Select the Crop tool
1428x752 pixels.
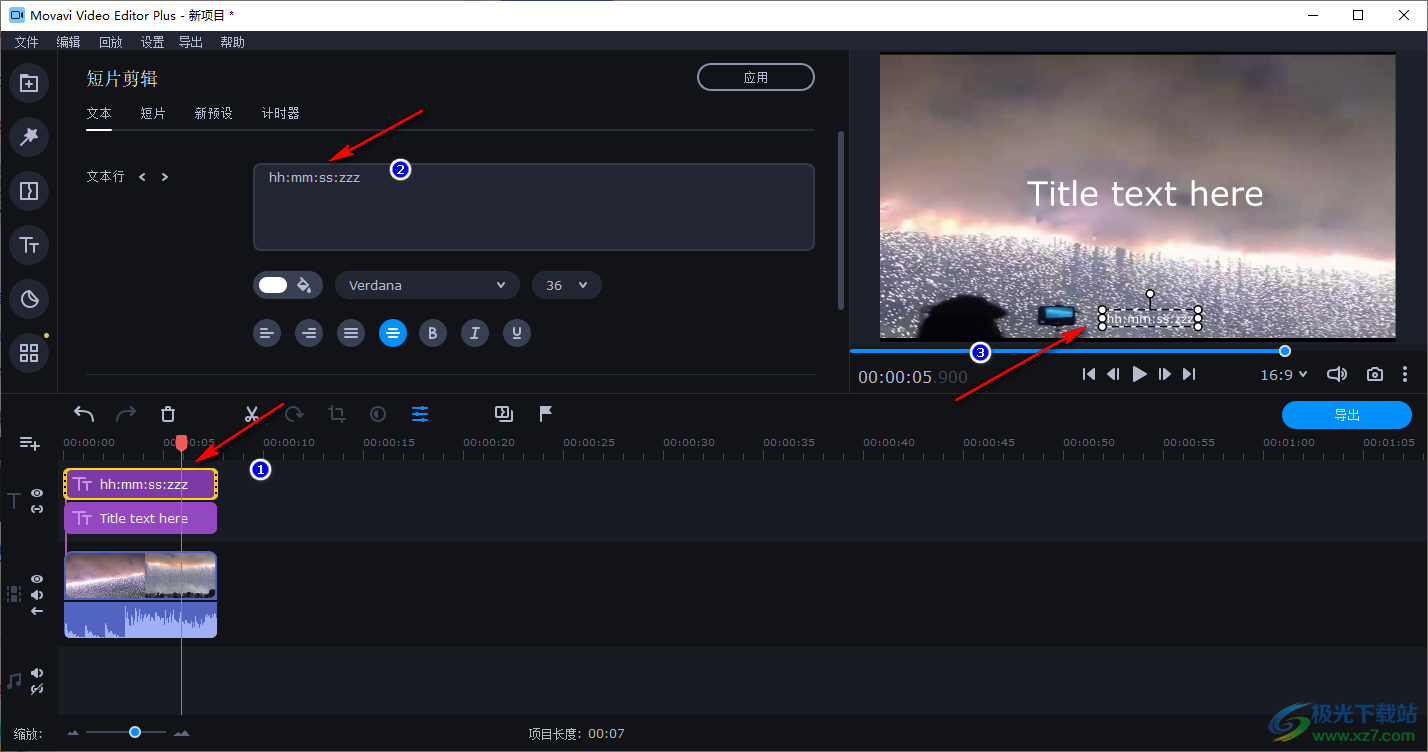(337, 414)
